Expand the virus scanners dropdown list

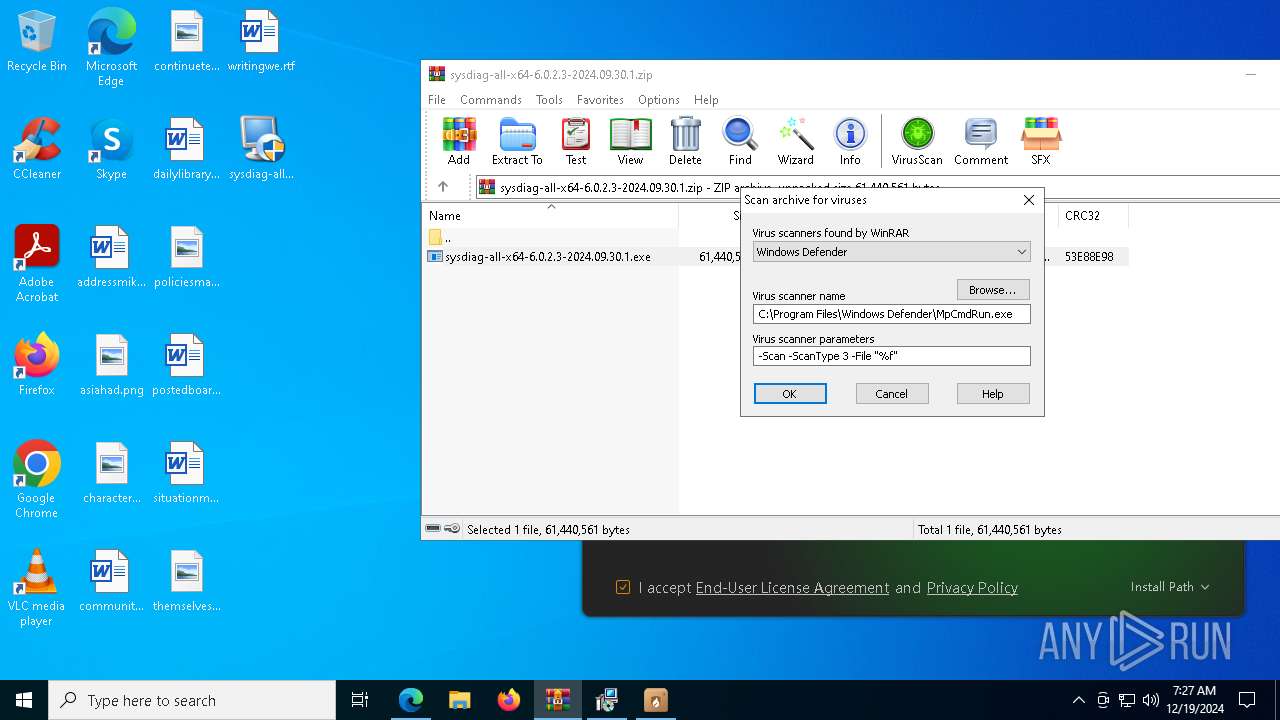coord(1021,252)
